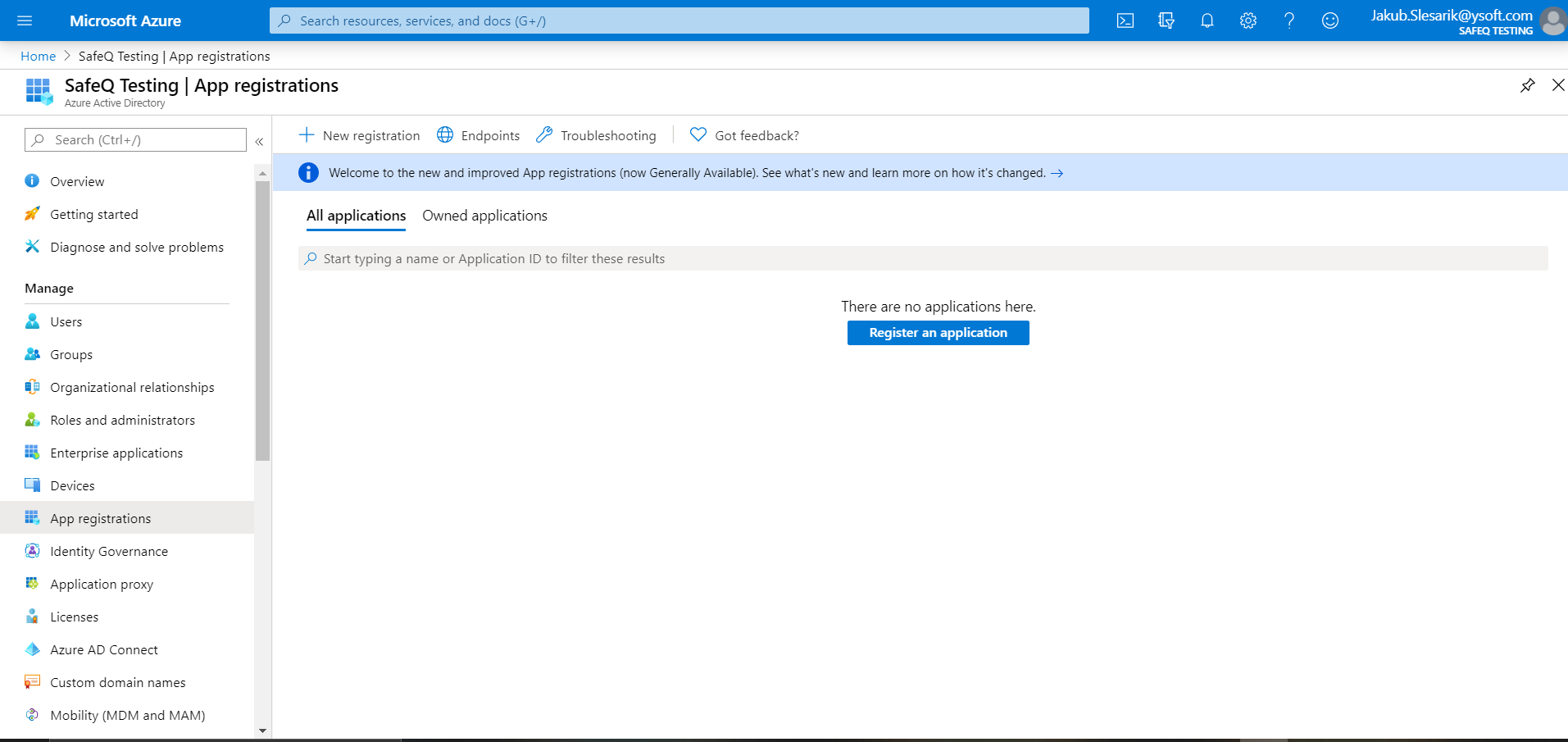
Task: Open Endpoints from the toolbar
Action: tap(479, 135)
